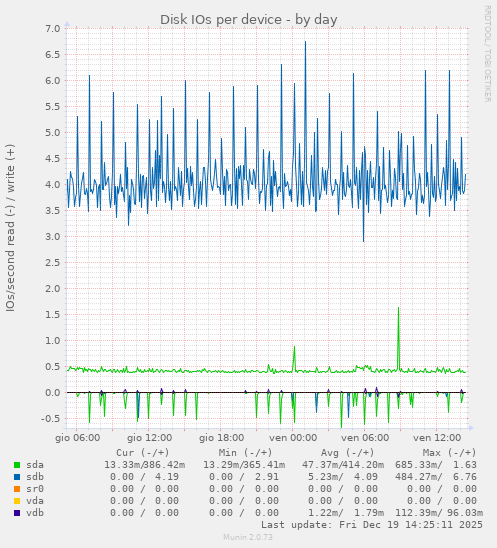Screen dimensions: 497x548
Task: Click the y-axis title 'IOs/second read (-) / write (+)'
Action: [x=10, y=228]
